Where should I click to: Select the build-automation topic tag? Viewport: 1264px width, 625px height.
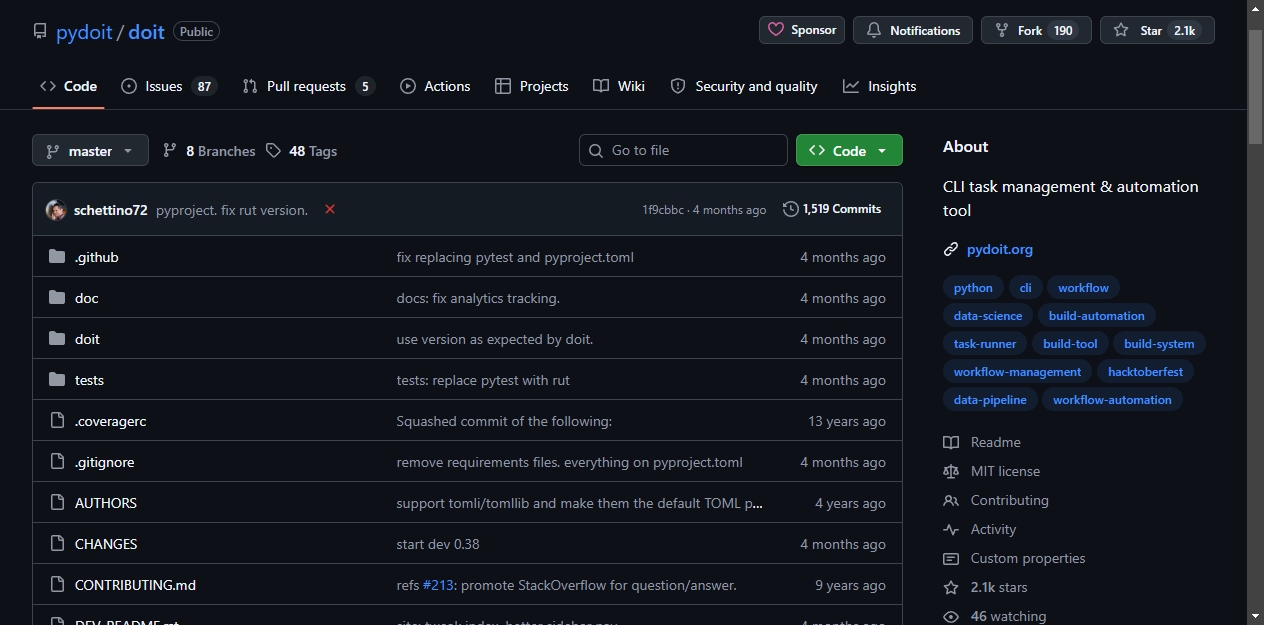[x=1097, y=315]
